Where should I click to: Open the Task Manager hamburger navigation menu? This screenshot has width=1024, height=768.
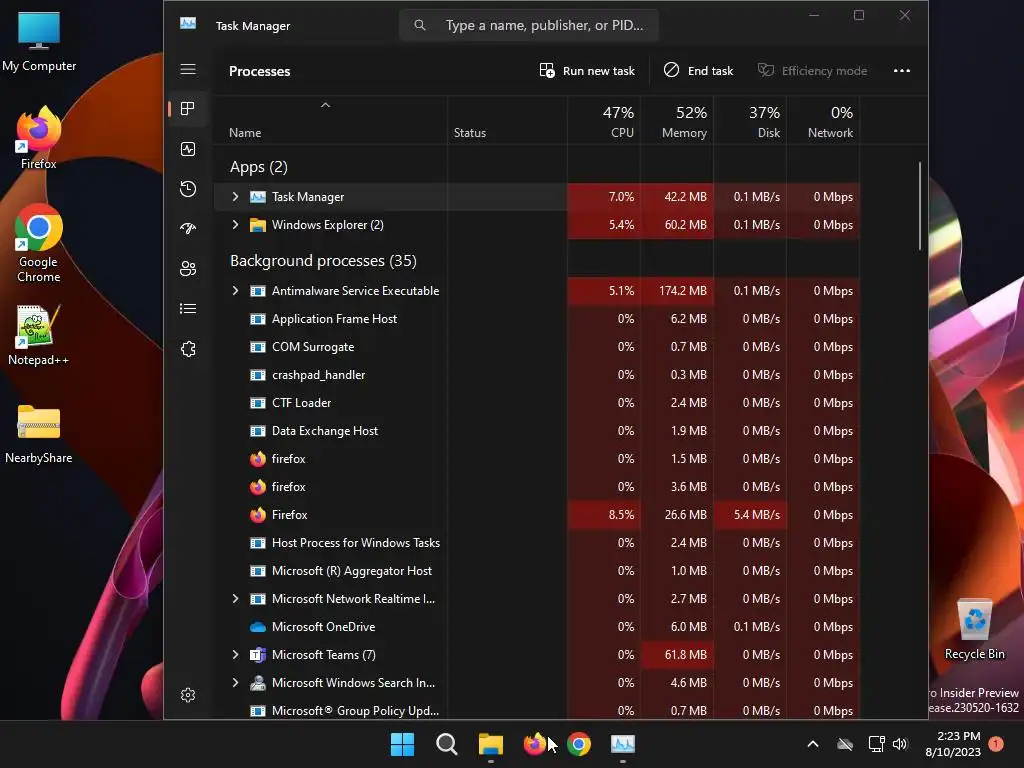click(x=188, y=69)
